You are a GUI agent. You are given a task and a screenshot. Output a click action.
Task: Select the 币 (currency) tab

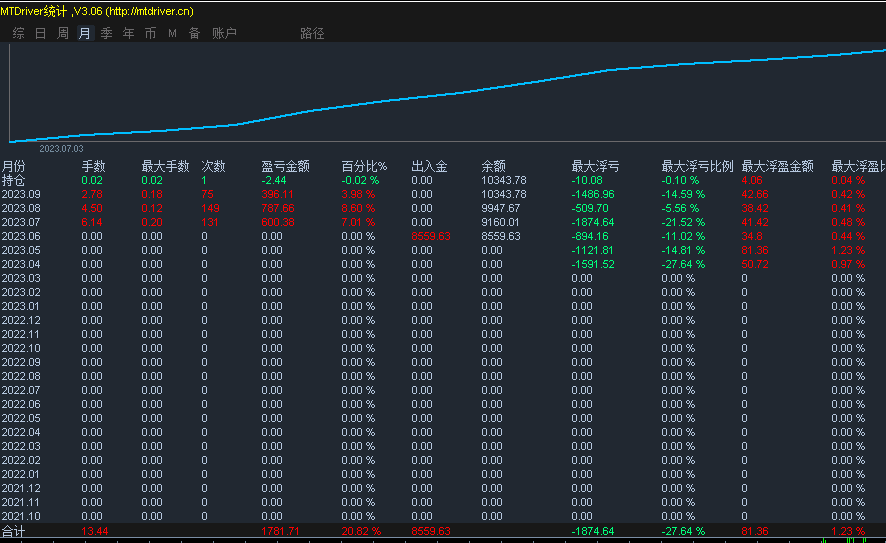click(x=151, y=33)
